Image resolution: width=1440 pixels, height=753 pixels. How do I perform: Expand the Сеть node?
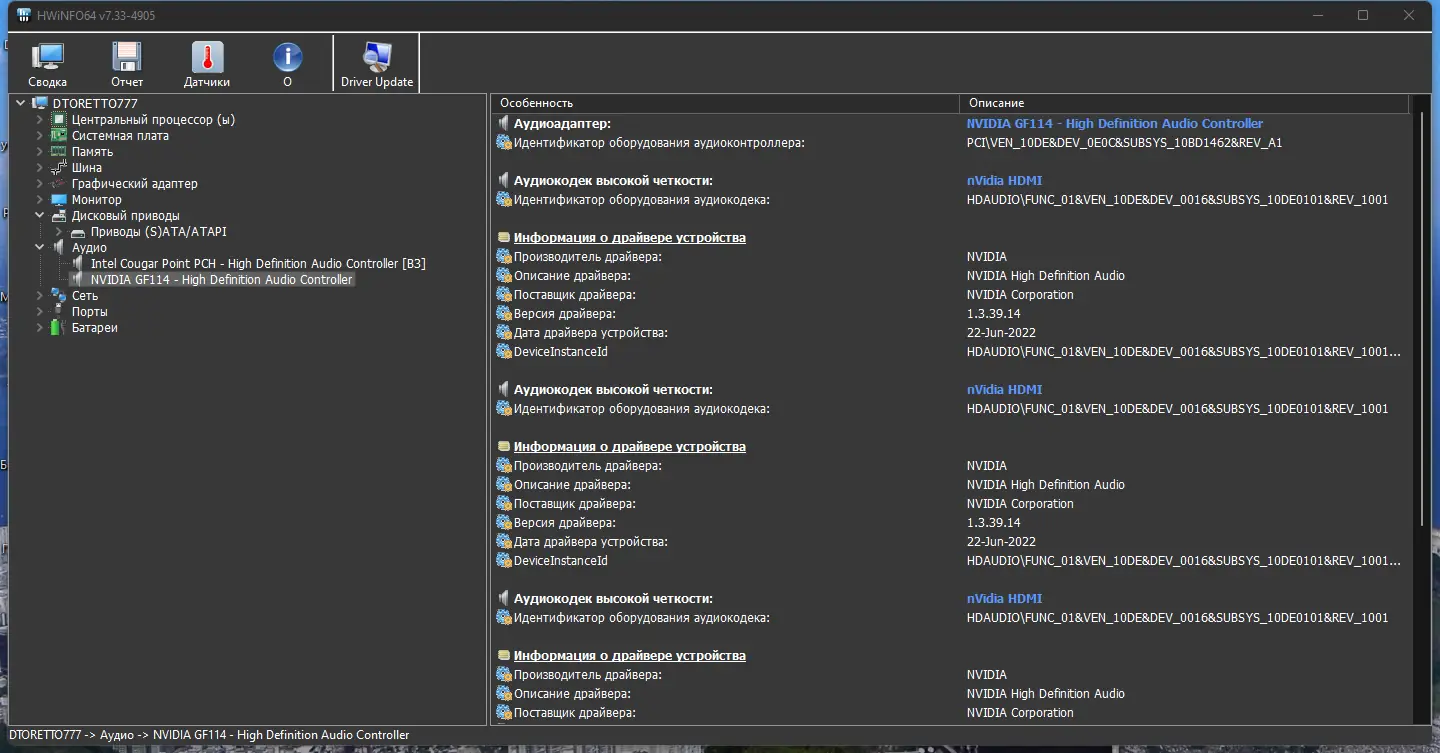(x=40, y=295)
